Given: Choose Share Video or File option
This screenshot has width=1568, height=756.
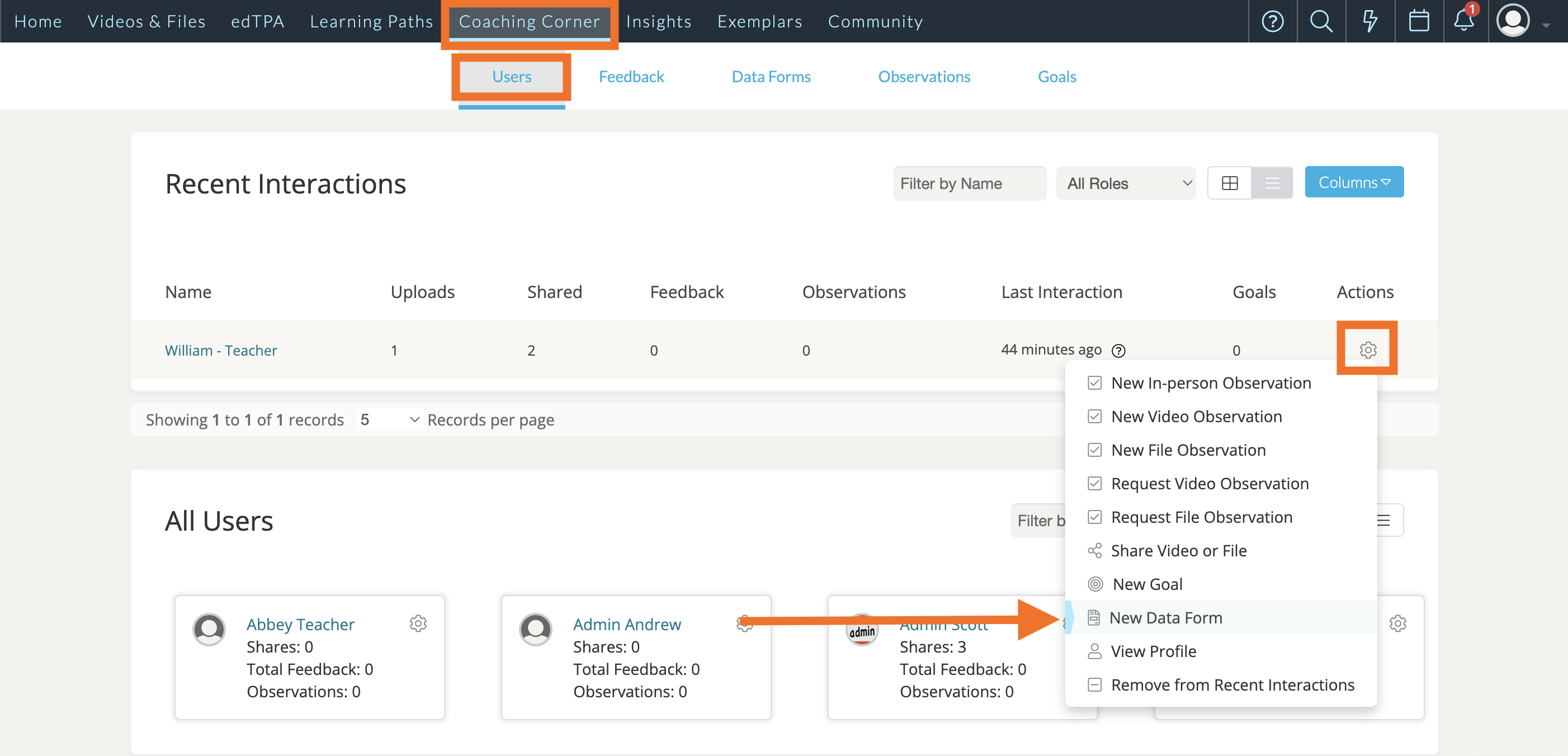Looking at the screenshot, I should [1178, 551].
